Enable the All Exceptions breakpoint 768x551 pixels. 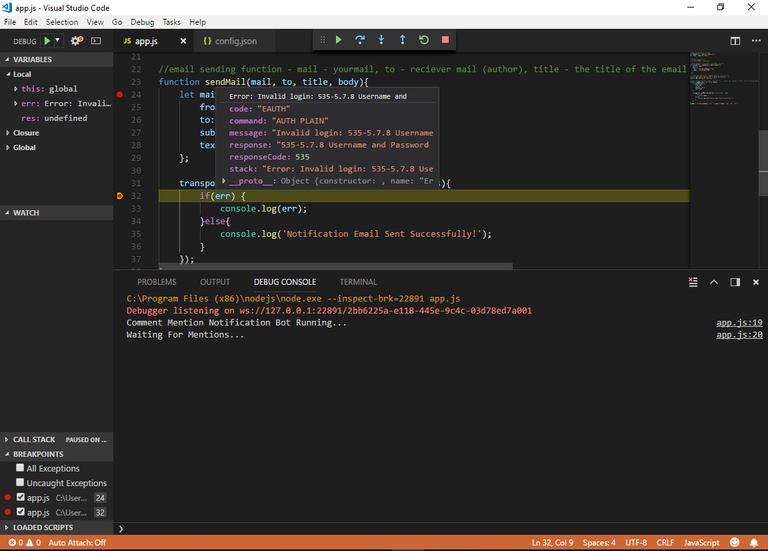coord(21,468)
